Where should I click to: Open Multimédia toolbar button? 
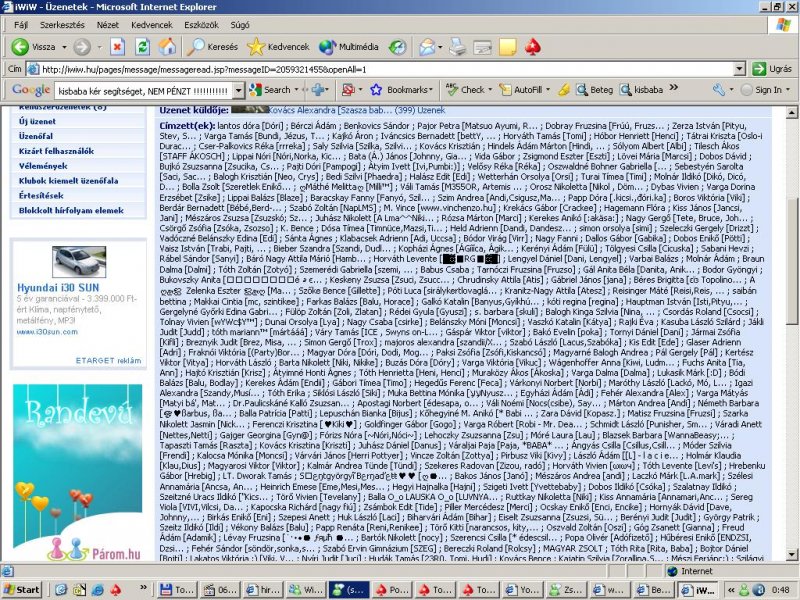[x=348, y=47]
